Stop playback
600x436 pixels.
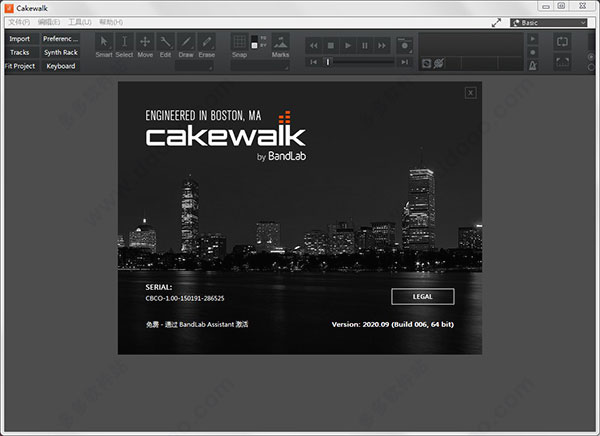[331, 46]
